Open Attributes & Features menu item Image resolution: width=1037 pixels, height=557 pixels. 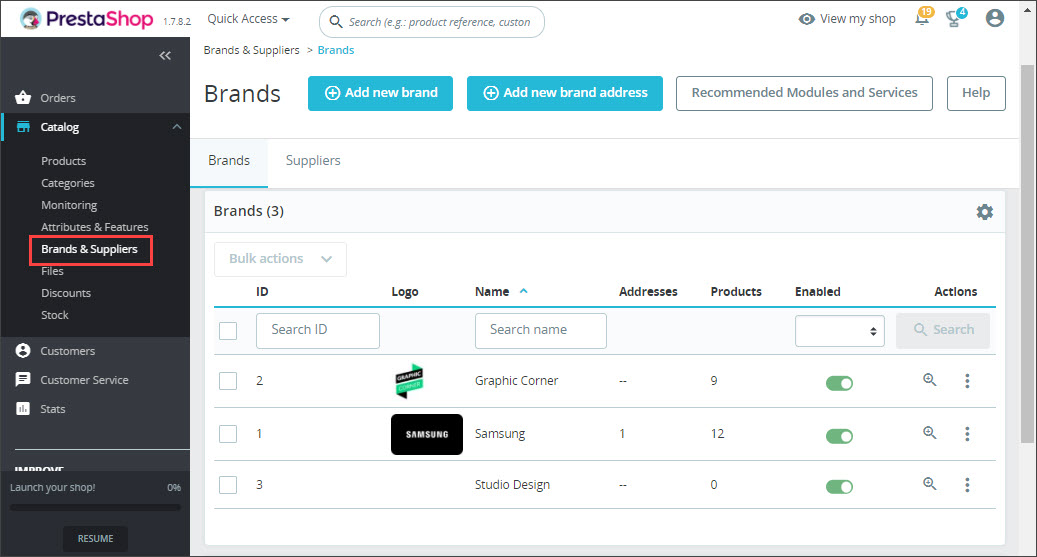point(95,227)
